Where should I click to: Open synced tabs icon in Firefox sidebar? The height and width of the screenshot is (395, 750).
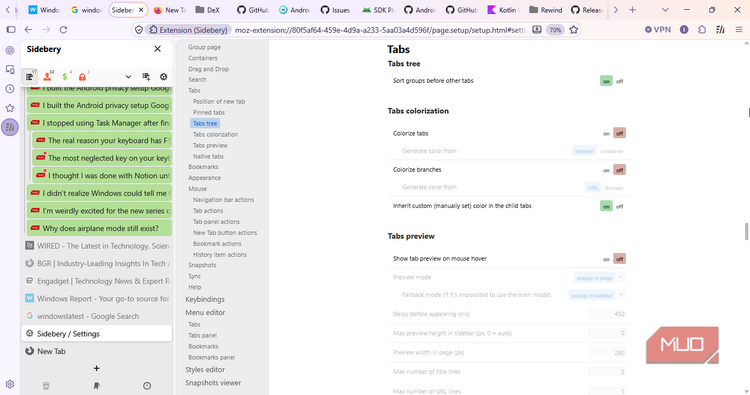[x=10, y=69]
